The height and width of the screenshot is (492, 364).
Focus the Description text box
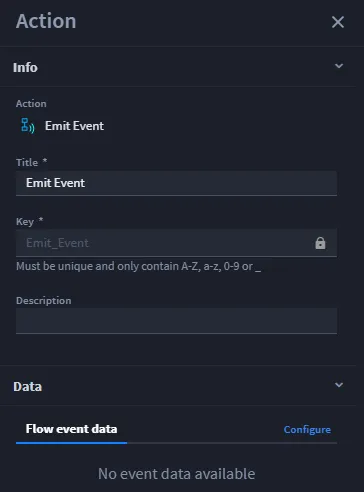pyautogui.click(x=176, y=321)
